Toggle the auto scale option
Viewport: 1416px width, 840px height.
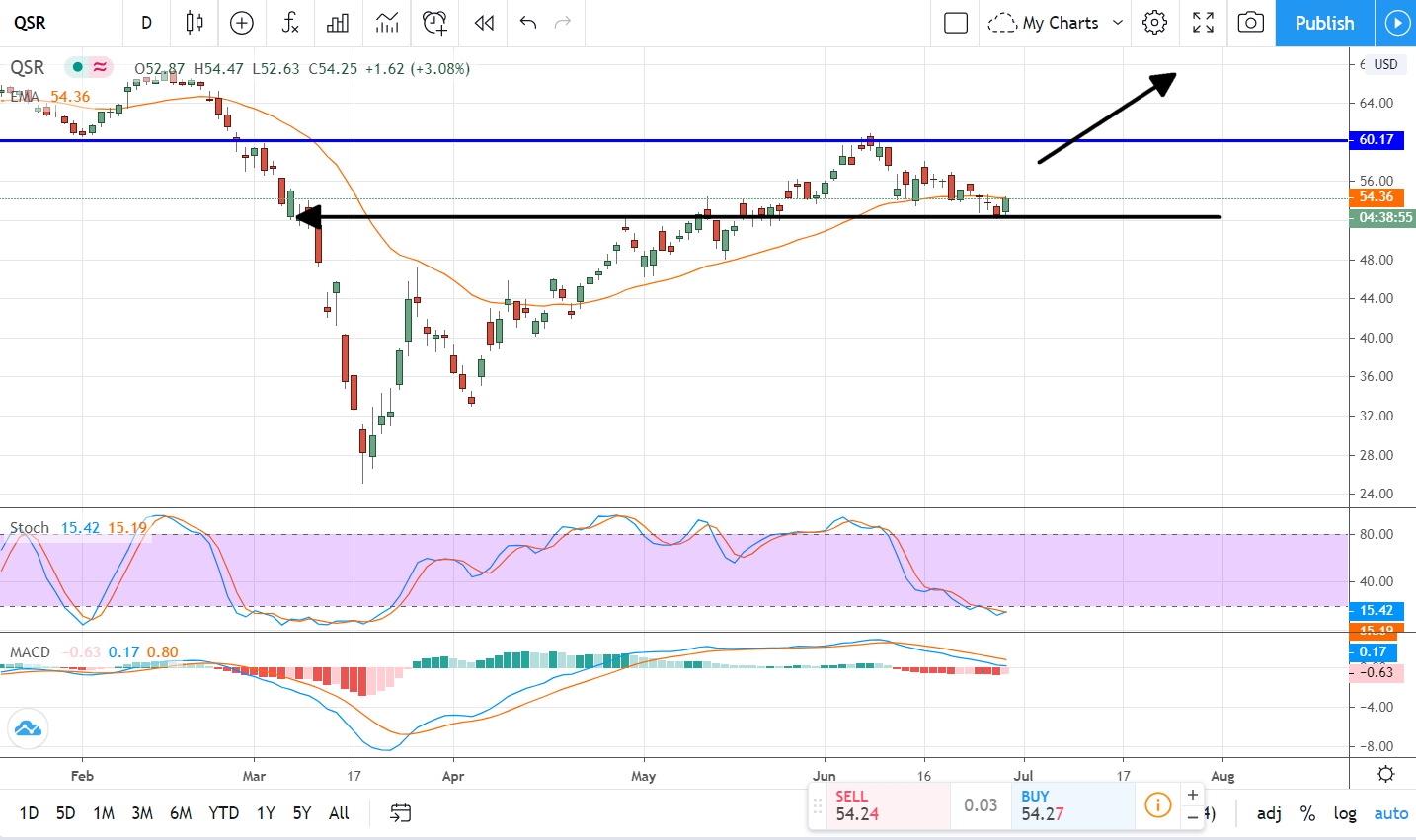coord(1390,813)
